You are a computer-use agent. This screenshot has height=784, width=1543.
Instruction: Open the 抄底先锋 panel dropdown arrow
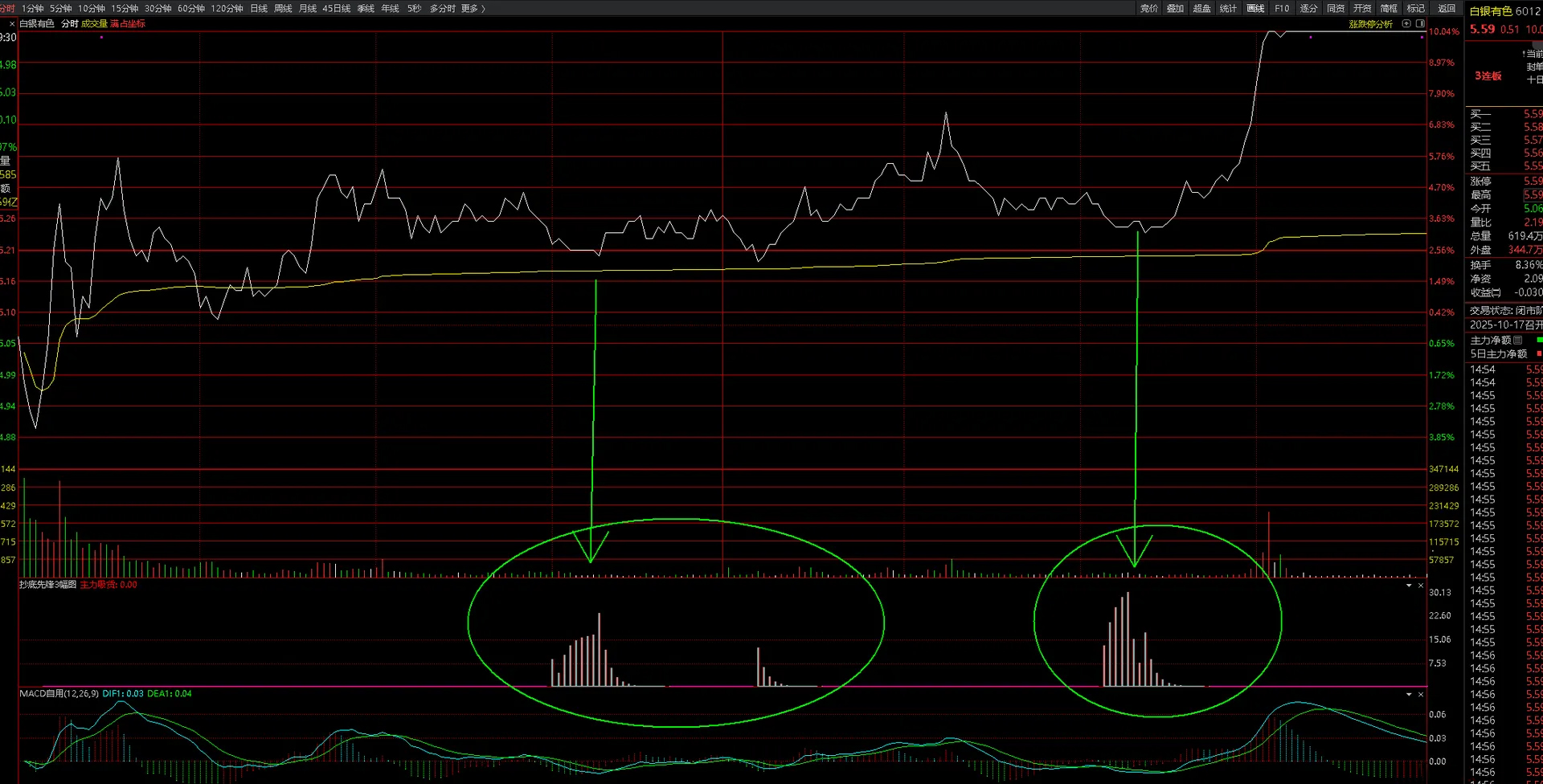click(x=1409, y=585)
